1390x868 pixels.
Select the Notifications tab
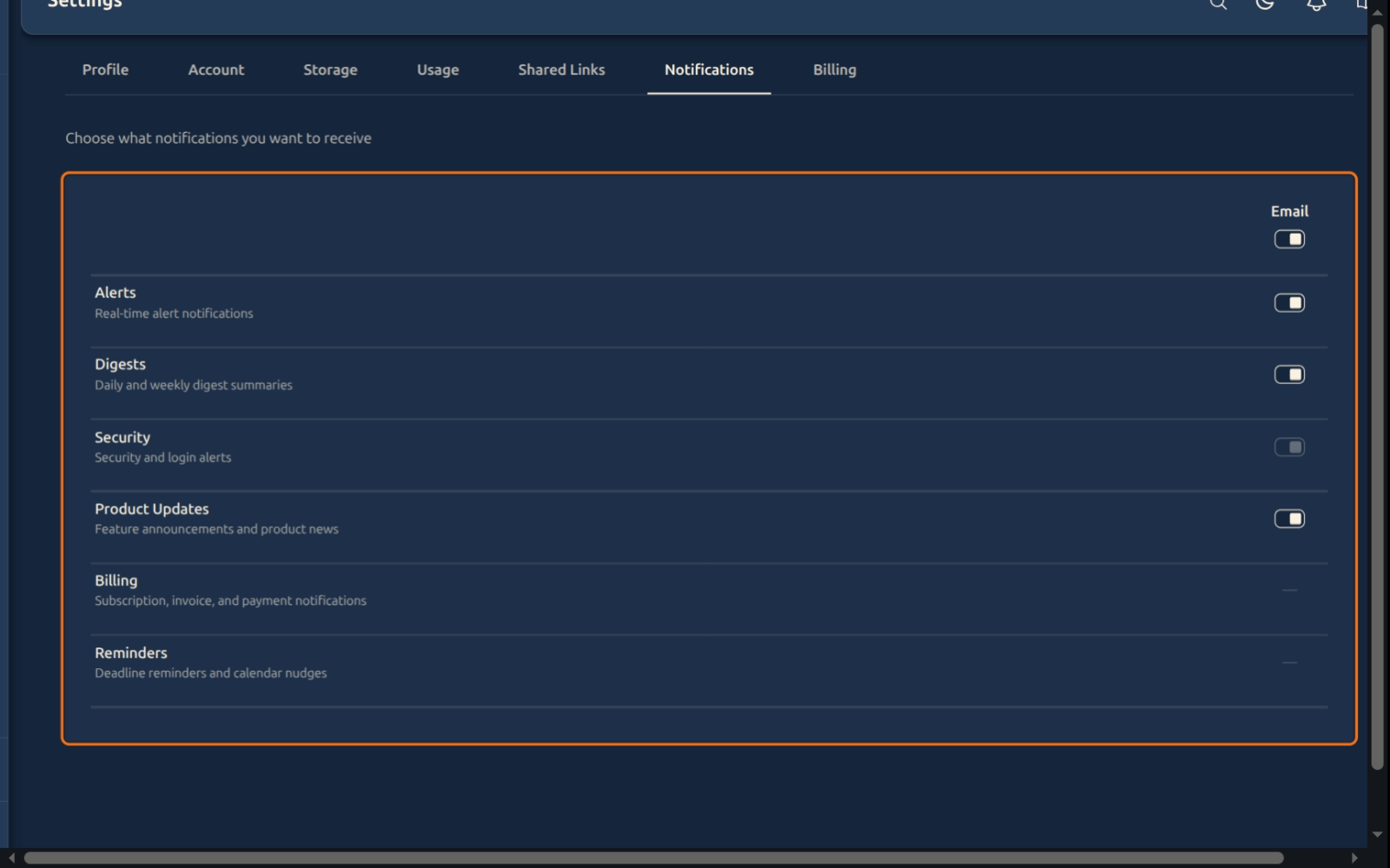pos(709,70)
